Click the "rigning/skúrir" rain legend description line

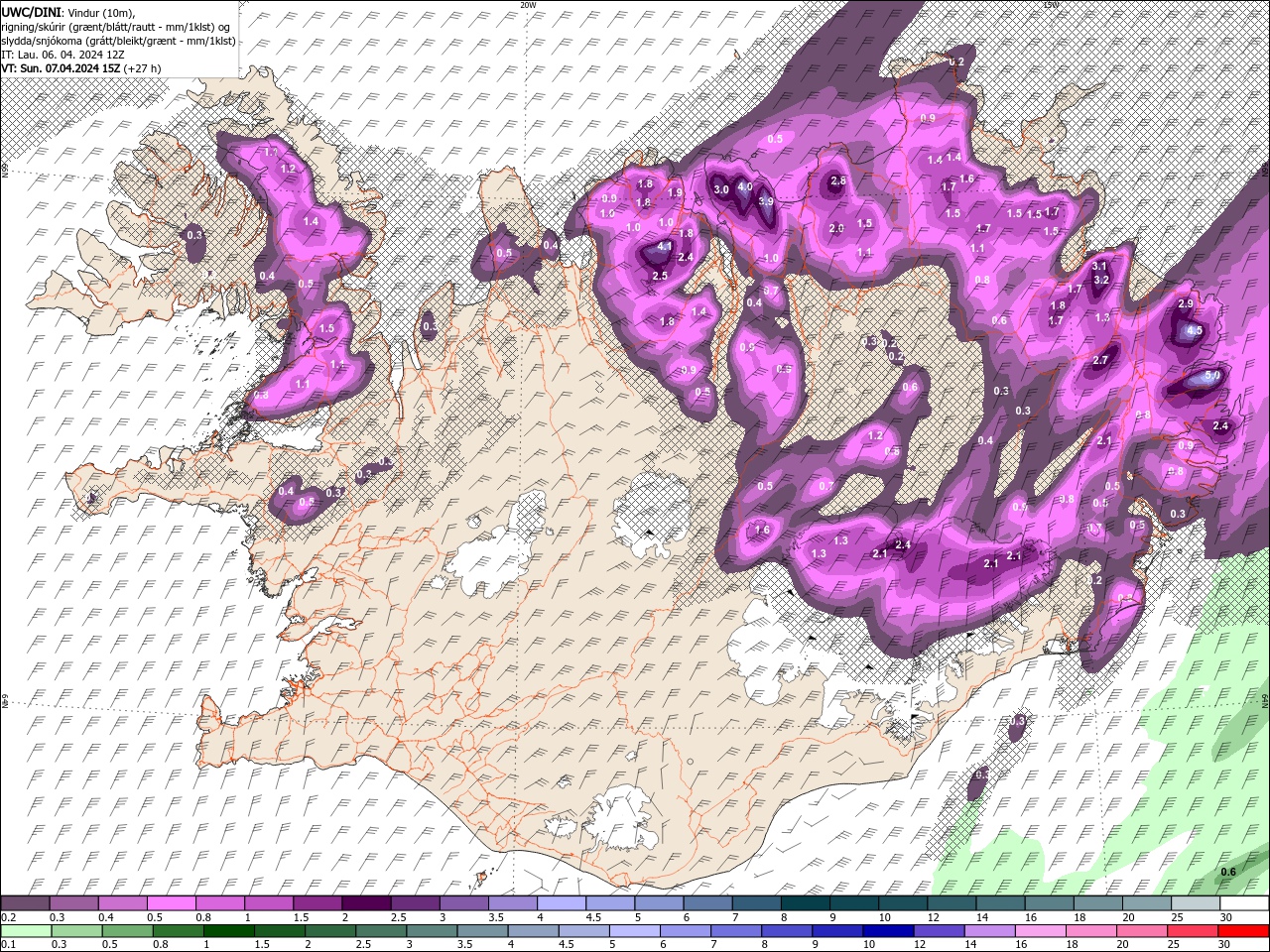116,27
